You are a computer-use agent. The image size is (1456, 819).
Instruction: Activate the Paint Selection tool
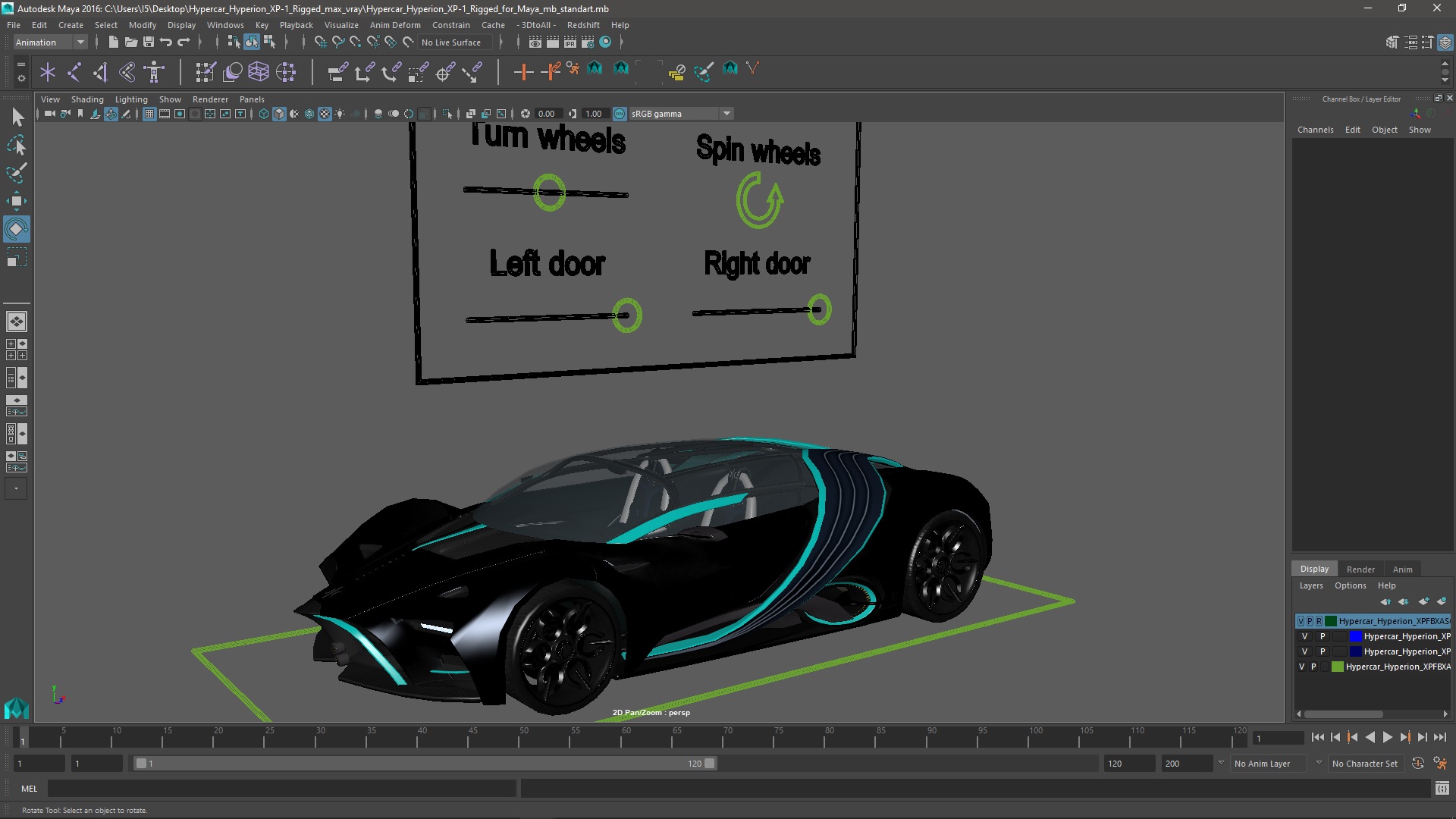pyautogui.click(x=16, y=173)
